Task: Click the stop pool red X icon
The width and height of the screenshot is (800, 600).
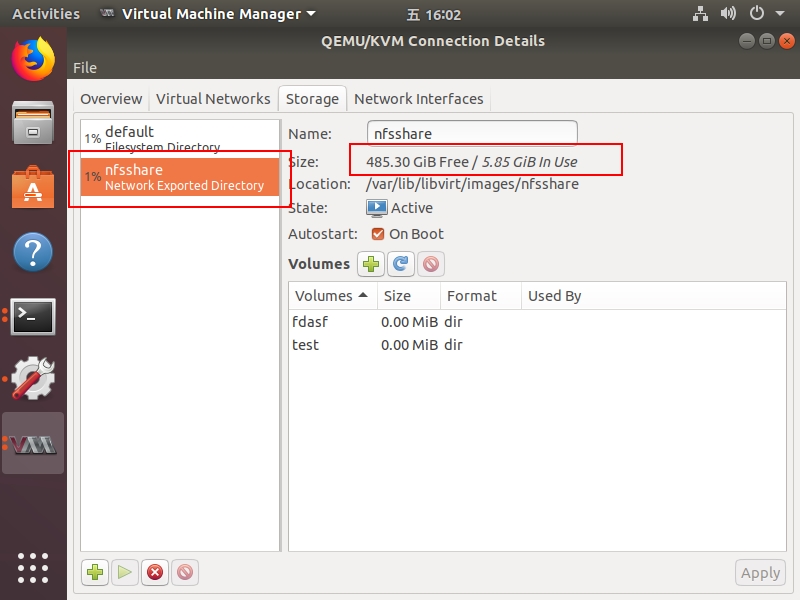Action: coord(155,573)
